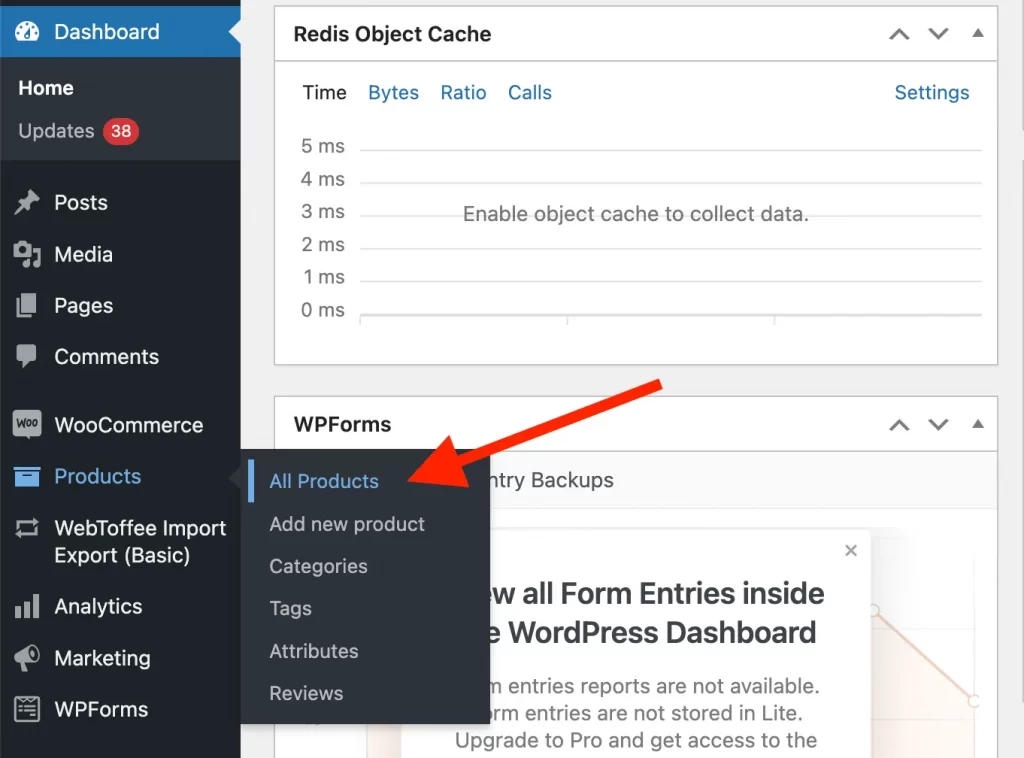Click the Comments speech bubble icon
Image resolution: width=1024 pixels, height=758 pixels.
pyautogui.click(x=27, y=357)
